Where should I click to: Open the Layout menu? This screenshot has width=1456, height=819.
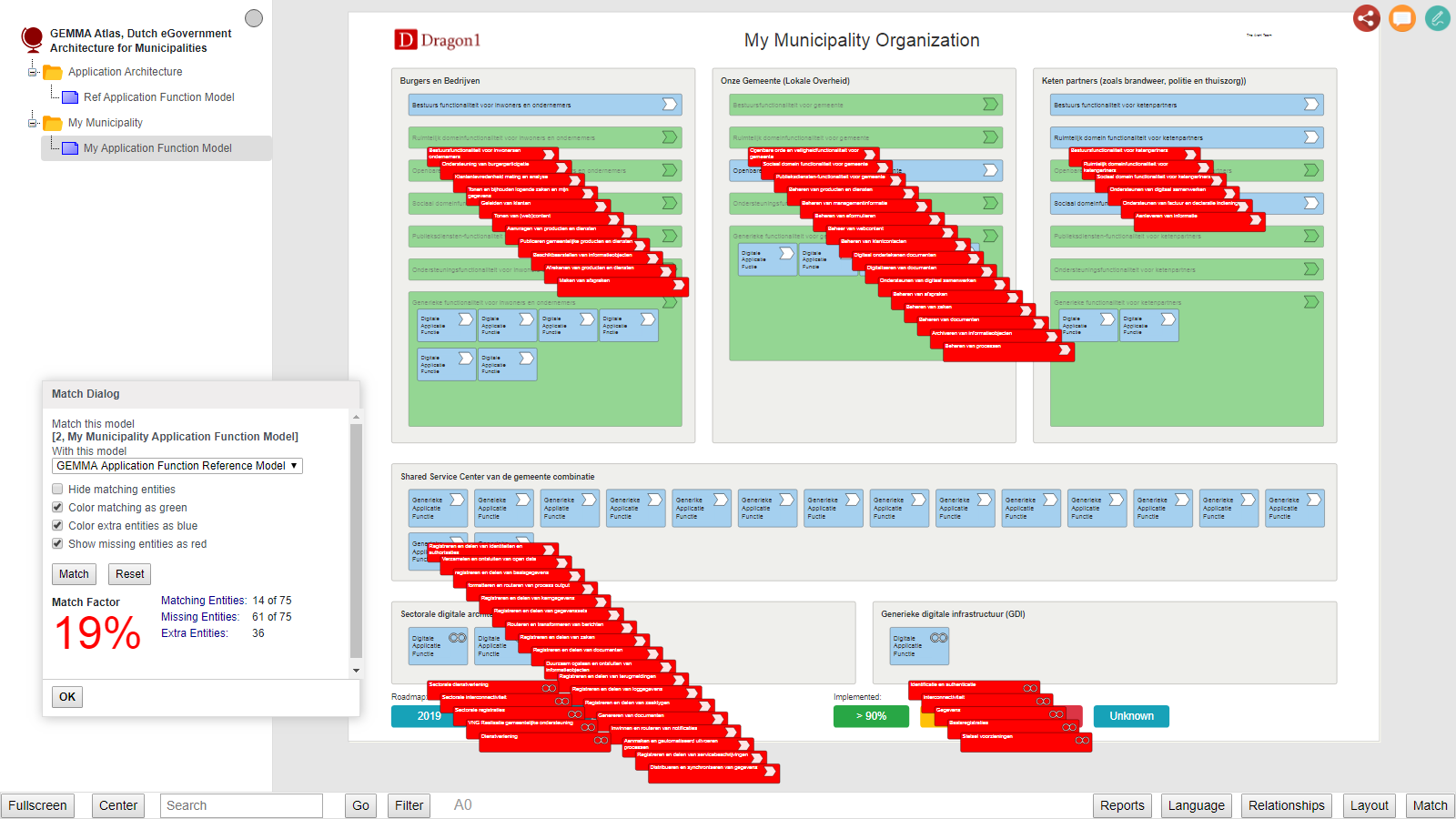pos(1369,805)
